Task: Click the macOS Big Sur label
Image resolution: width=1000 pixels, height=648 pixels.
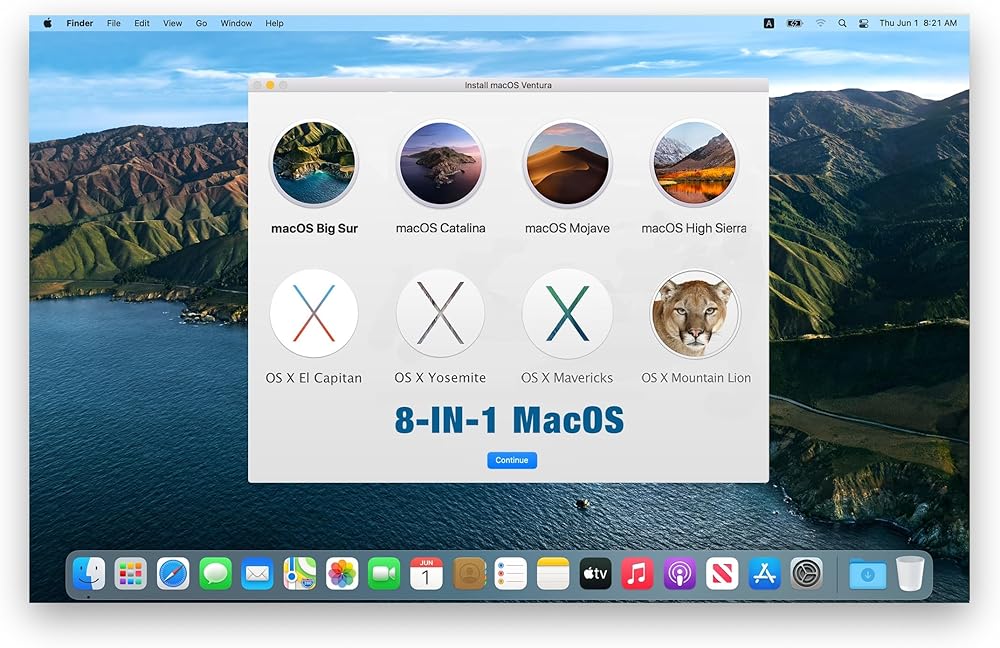Action: point(314,228)
